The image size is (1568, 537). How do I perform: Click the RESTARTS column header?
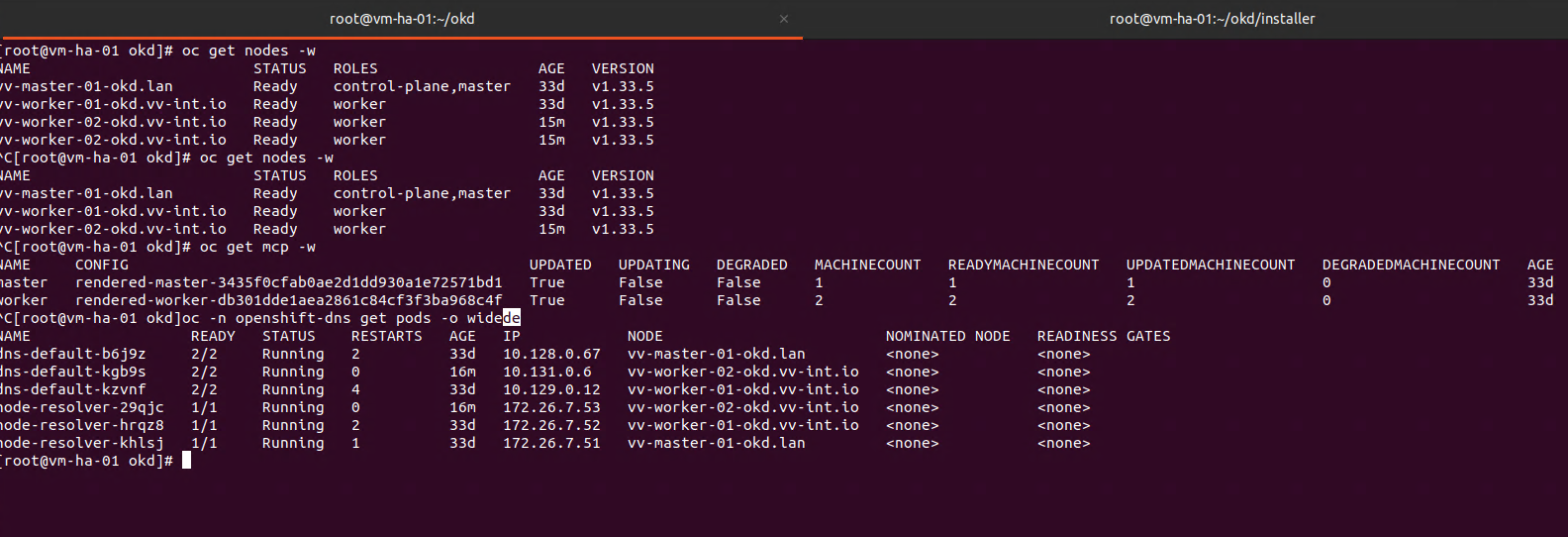(x=386, y=336)
